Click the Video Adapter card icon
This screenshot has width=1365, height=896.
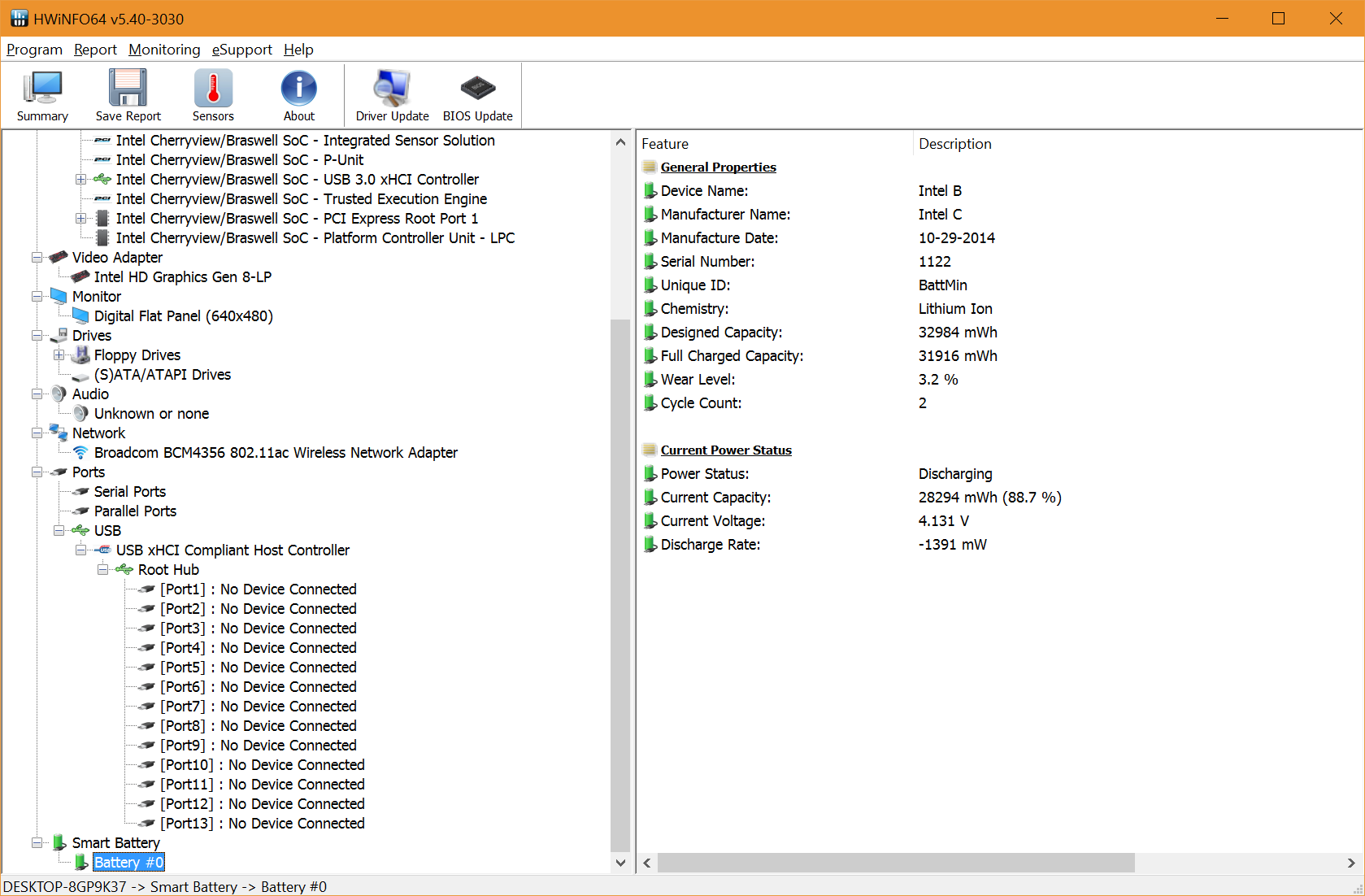[x=59, y=257]
